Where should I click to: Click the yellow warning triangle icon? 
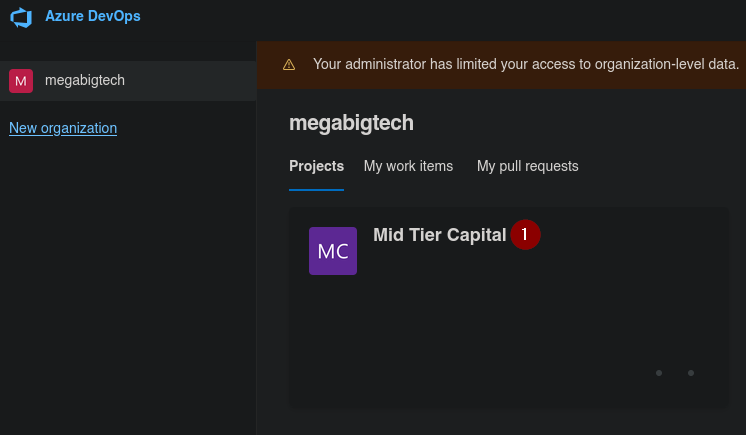(x=289, y=64)
